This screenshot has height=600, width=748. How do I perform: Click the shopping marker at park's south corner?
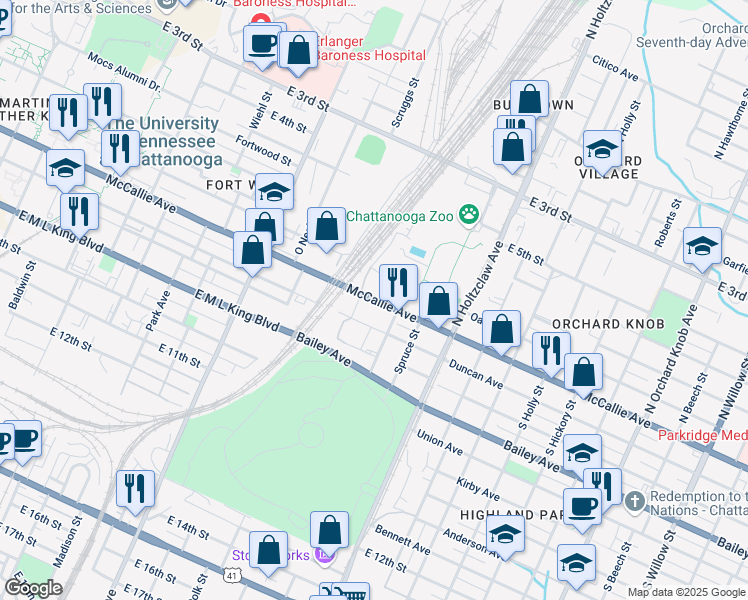[329, 533]
